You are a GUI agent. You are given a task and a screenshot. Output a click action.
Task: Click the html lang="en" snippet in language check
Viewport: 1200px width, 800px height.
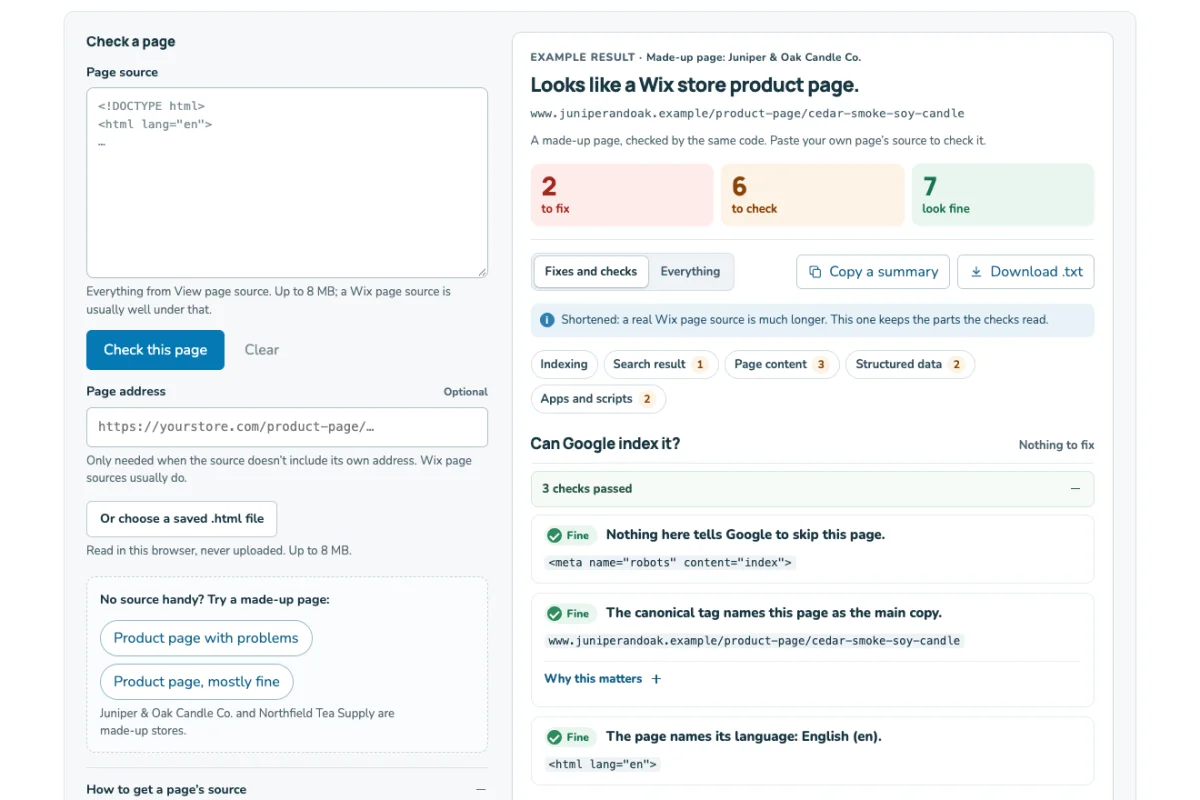[x=603, y=765]
